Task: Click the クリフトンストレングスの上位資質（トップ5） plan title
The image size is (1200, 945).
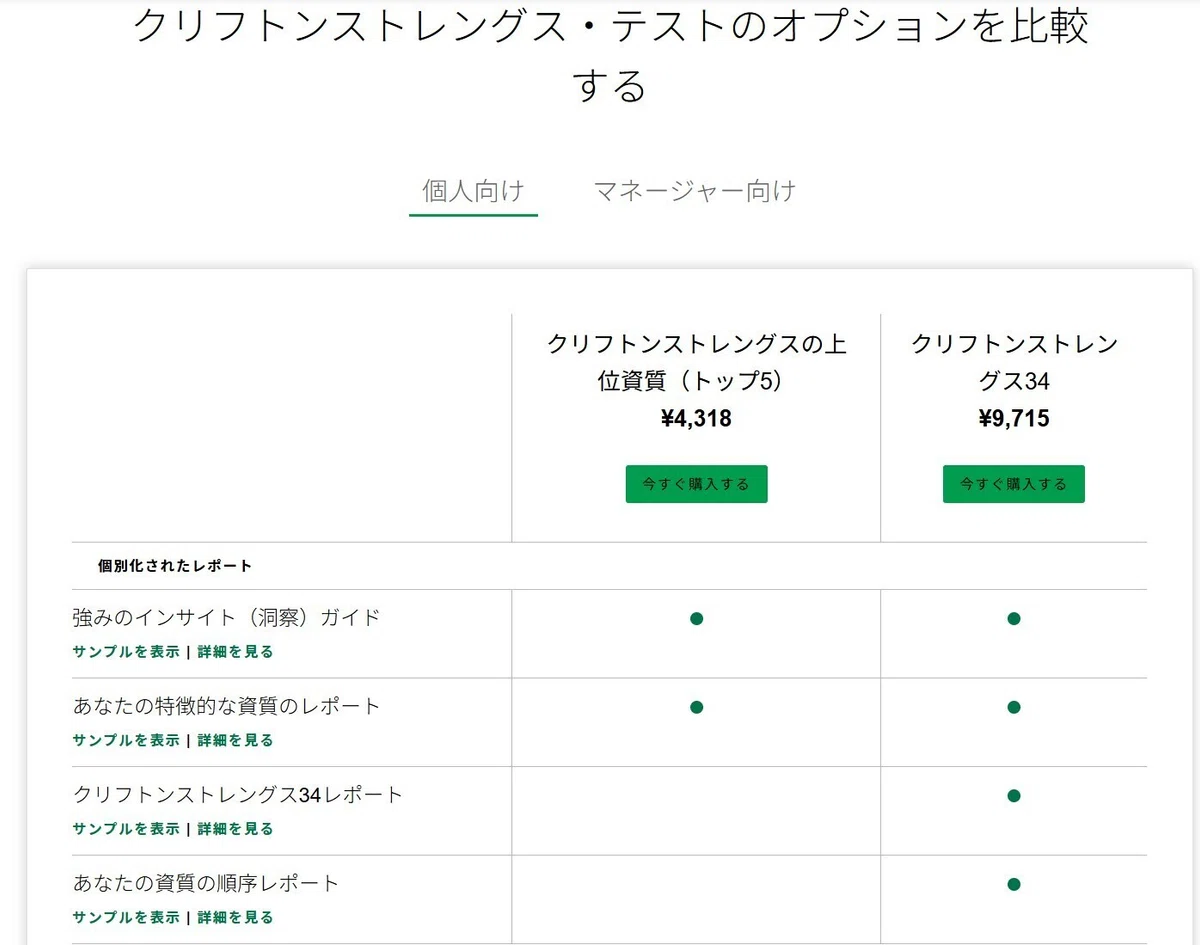Action: (x=696, y=363)
